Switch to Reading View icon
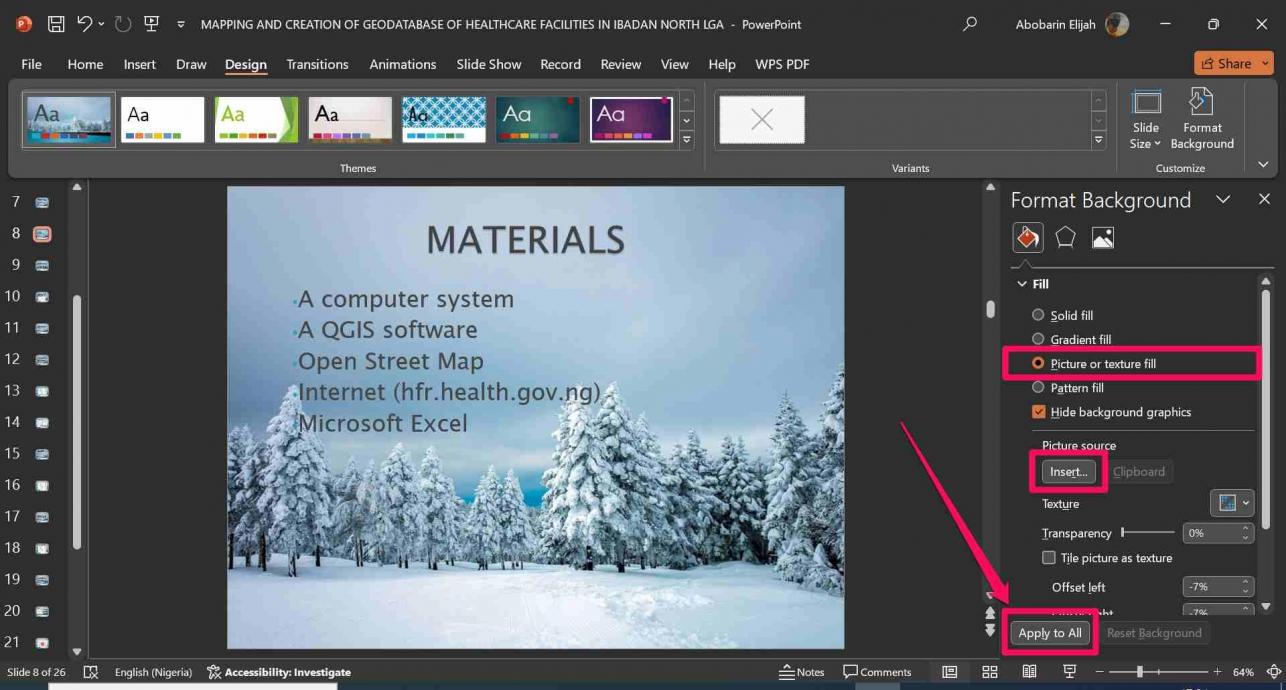 pyautogui.click(x=1029, y=672)
